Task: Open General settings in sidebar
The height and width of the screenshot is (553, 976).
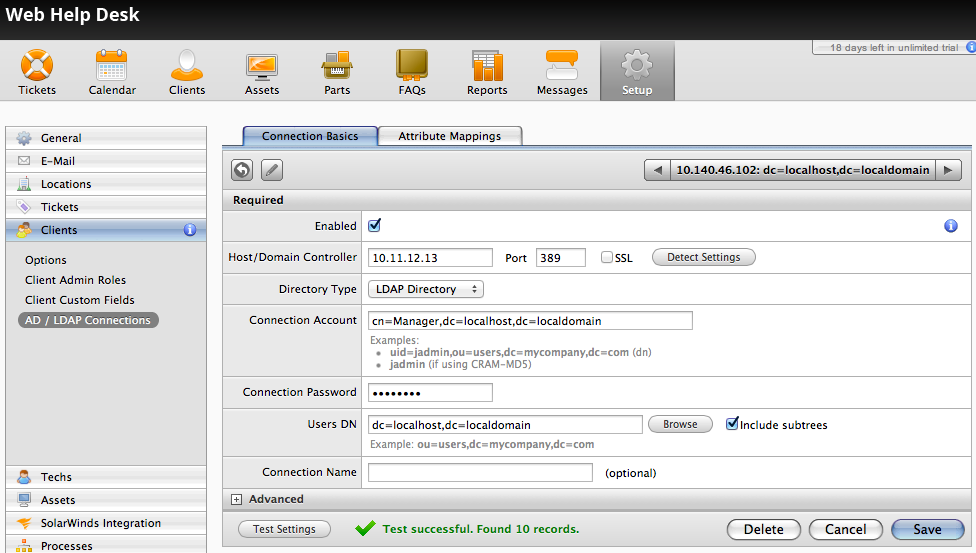Action: click(x=106, y=138)
